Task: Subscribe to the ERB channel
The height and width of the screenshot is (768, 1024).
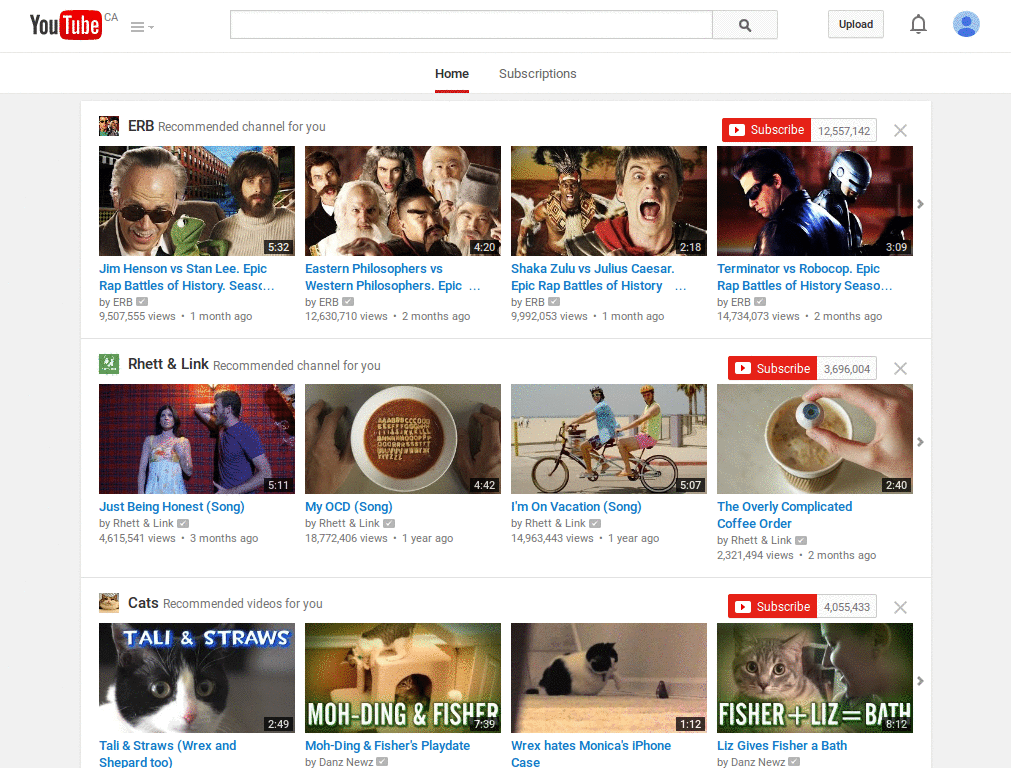Action: click(x=767, y=130)
